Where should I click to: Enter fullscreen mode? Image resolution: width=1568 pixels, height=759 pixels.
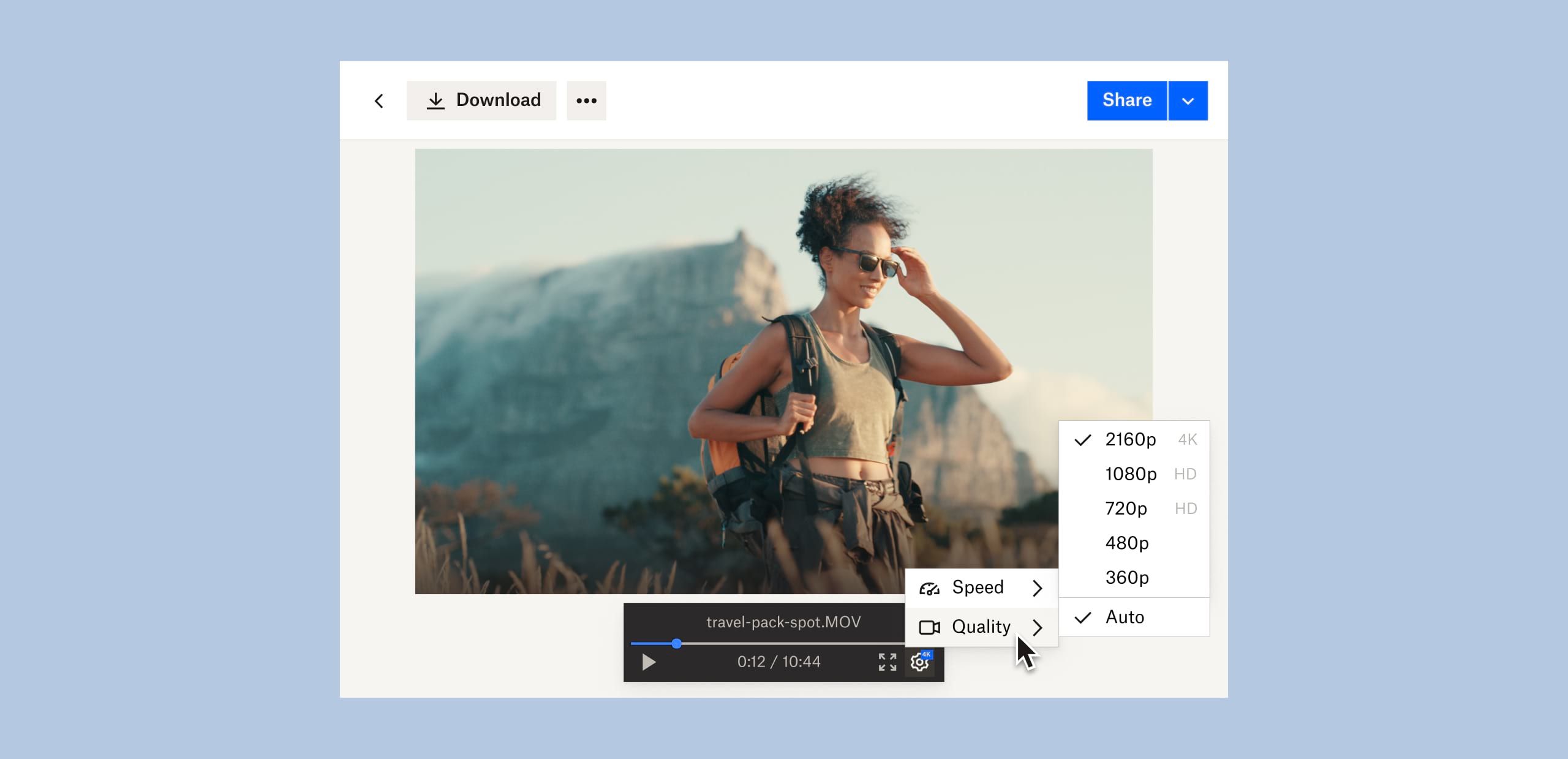click(x=887, y=662)
